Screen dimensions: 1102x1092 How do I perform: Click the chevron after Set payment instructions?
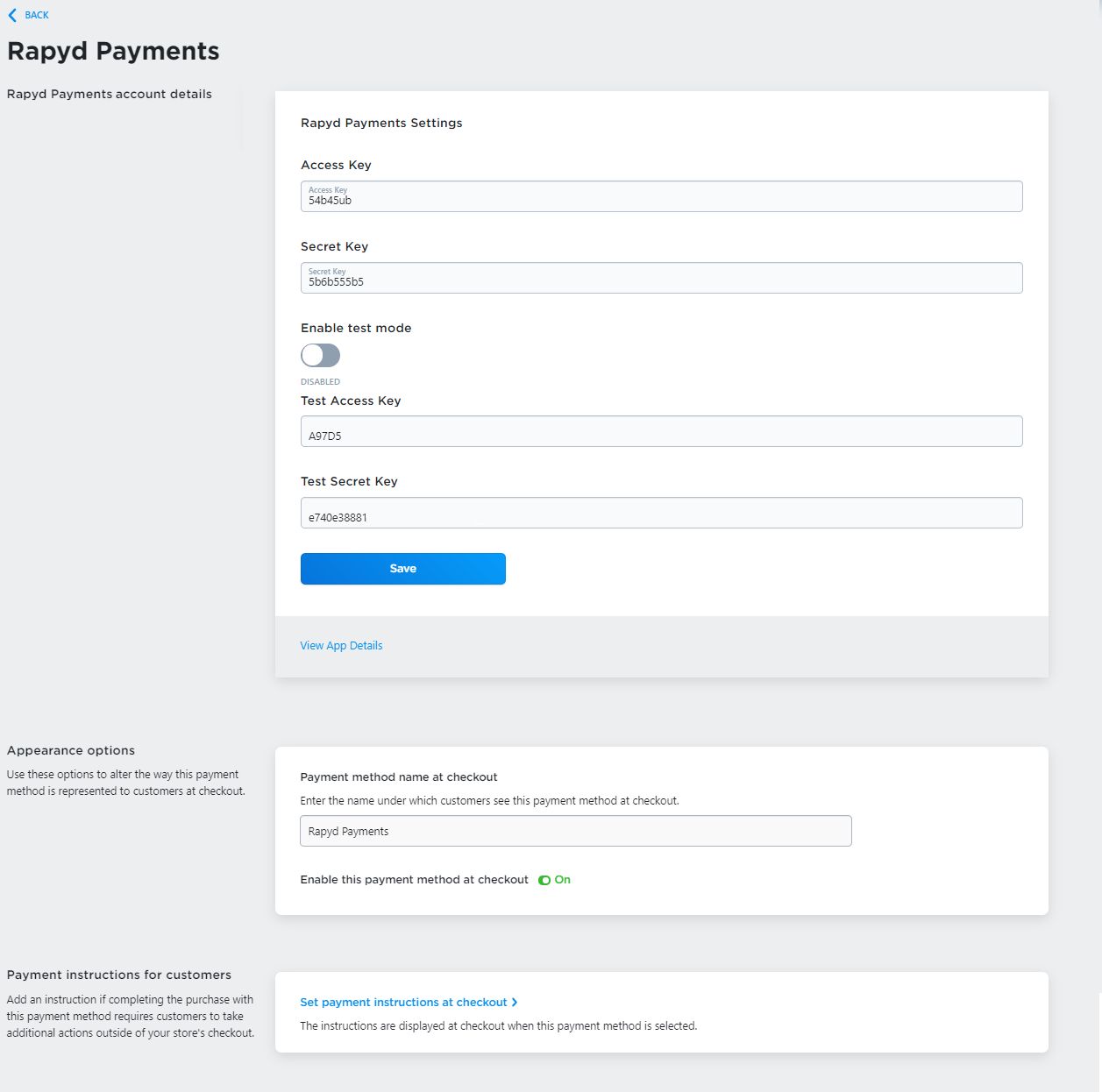coord(515,1003)
